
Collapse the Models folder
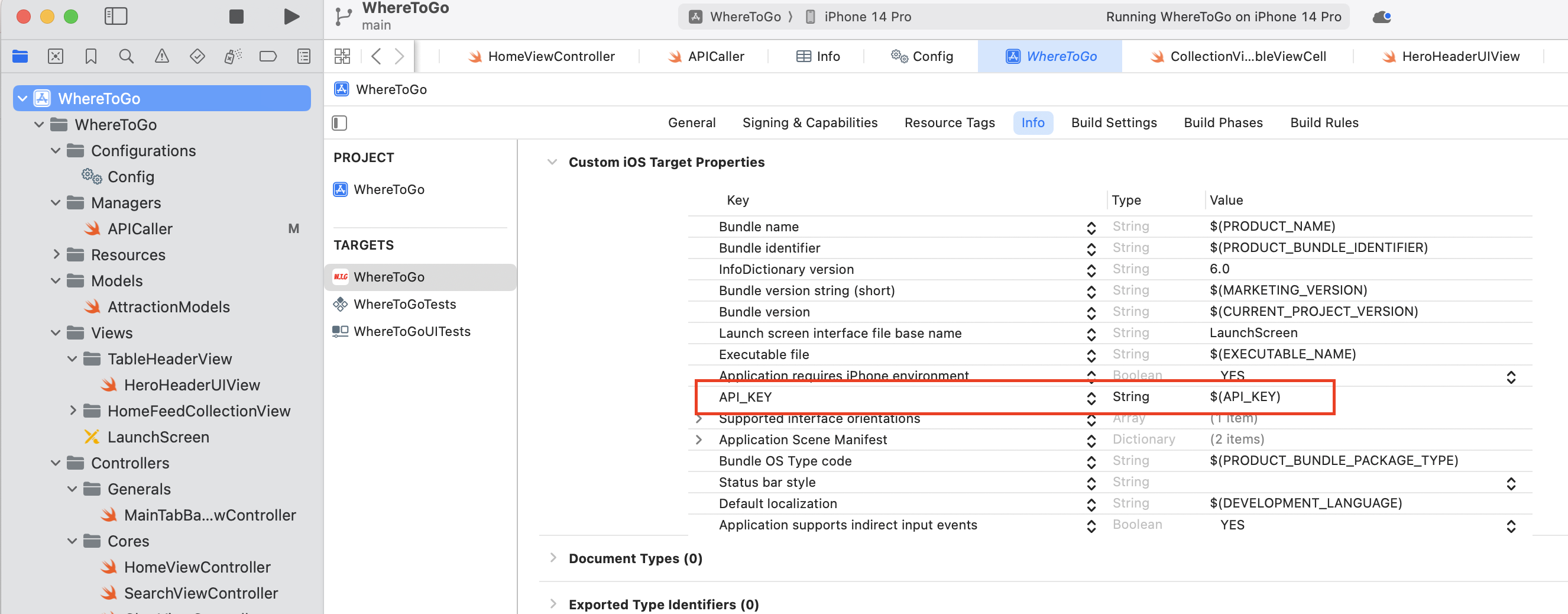(56, 281)
